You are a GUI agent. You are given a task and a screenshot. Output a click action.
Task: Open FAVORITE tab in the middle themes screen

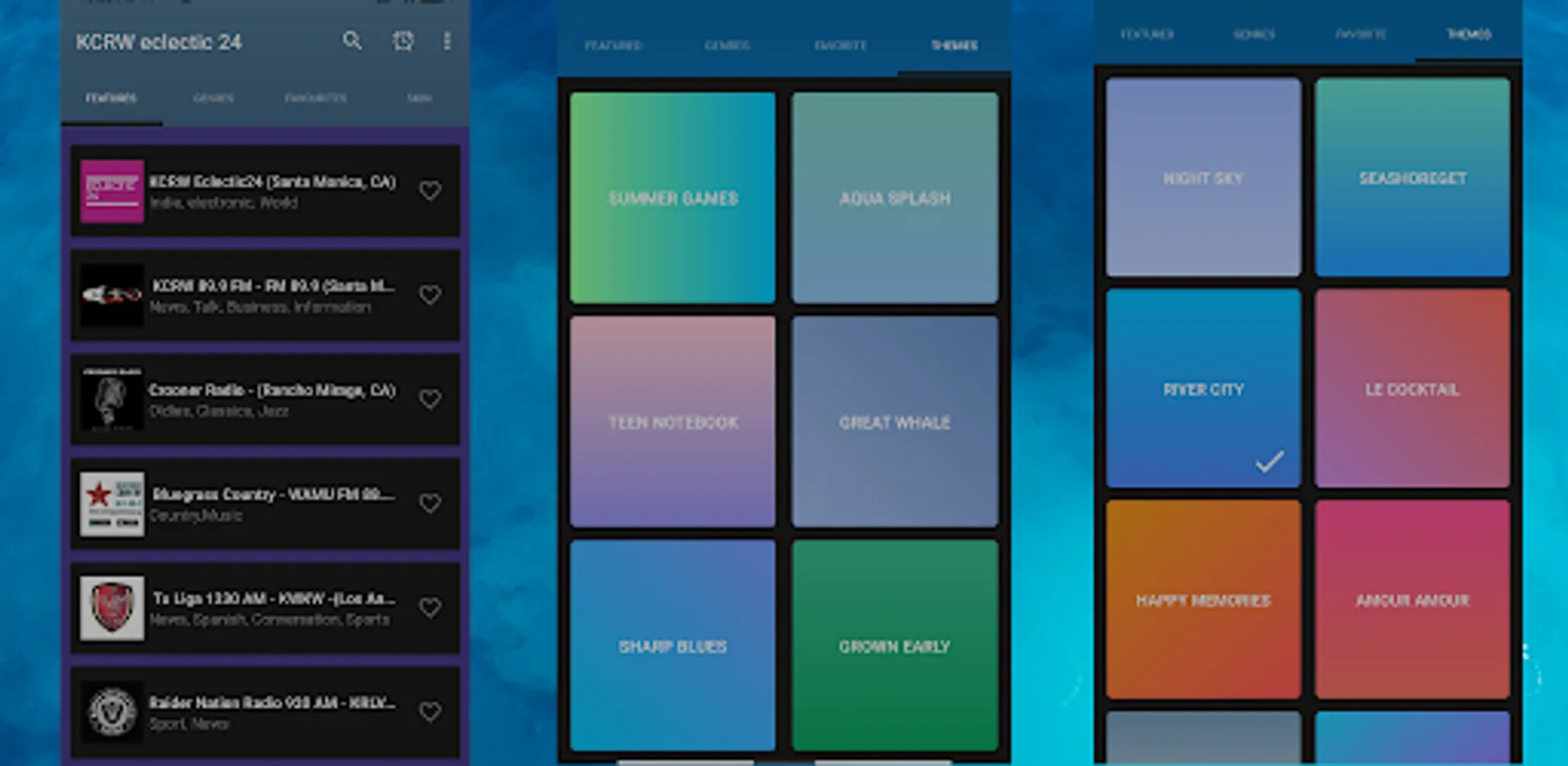pos(841,45)
